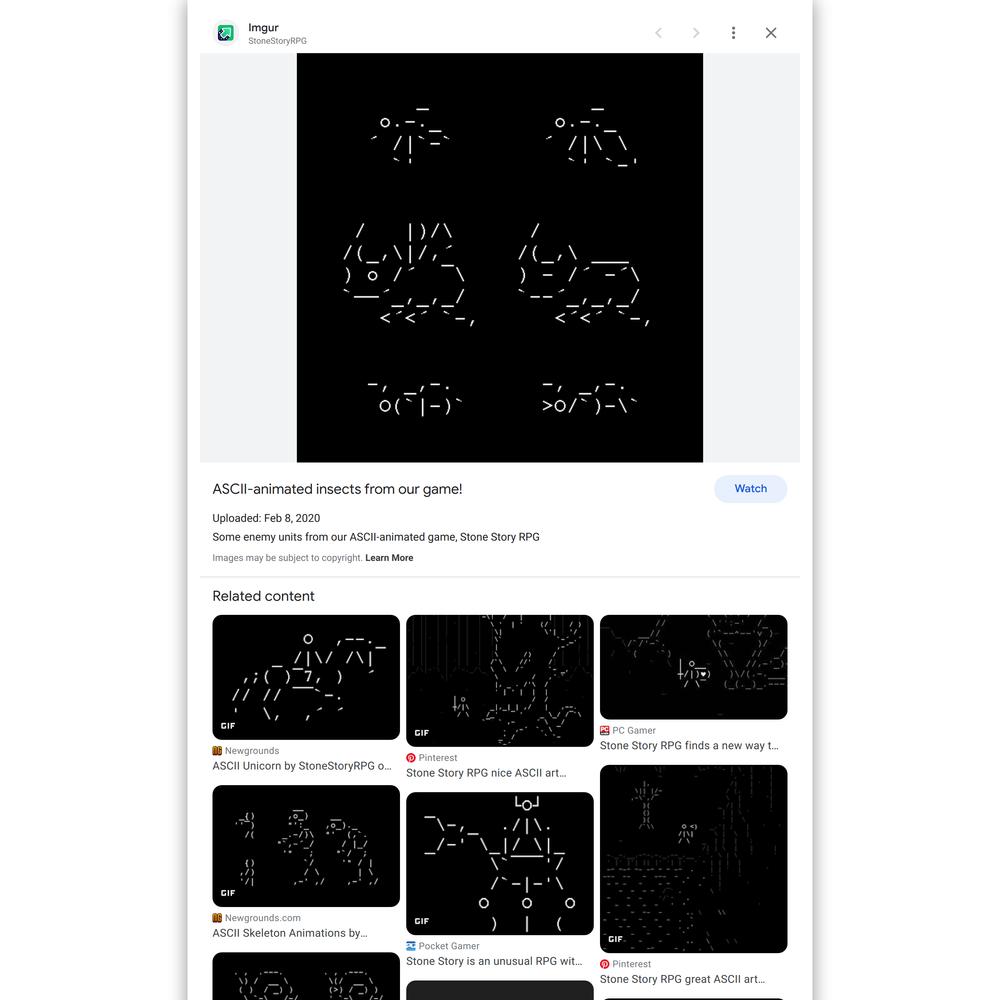The height and width of the screenshot is (1000, 1000).
Task: Open 'Stone Story RPG finds a new way' link
Action: tap(689, 746)
